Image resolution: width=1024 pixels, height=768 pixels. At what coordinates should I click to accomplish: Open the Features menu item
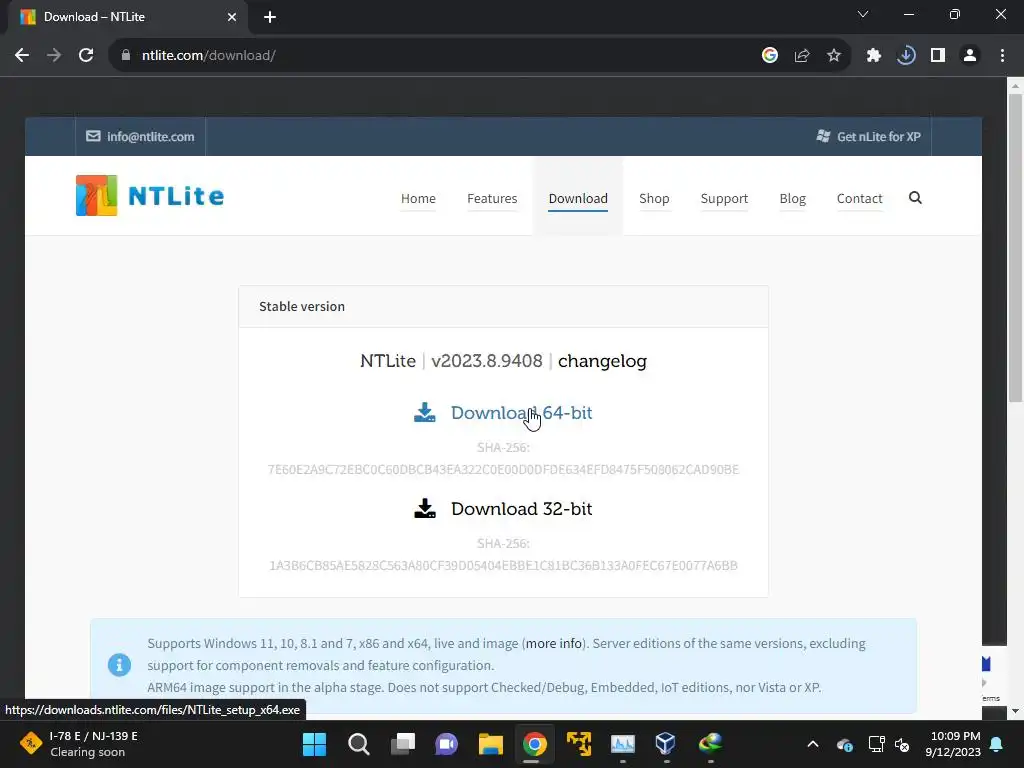492,199
